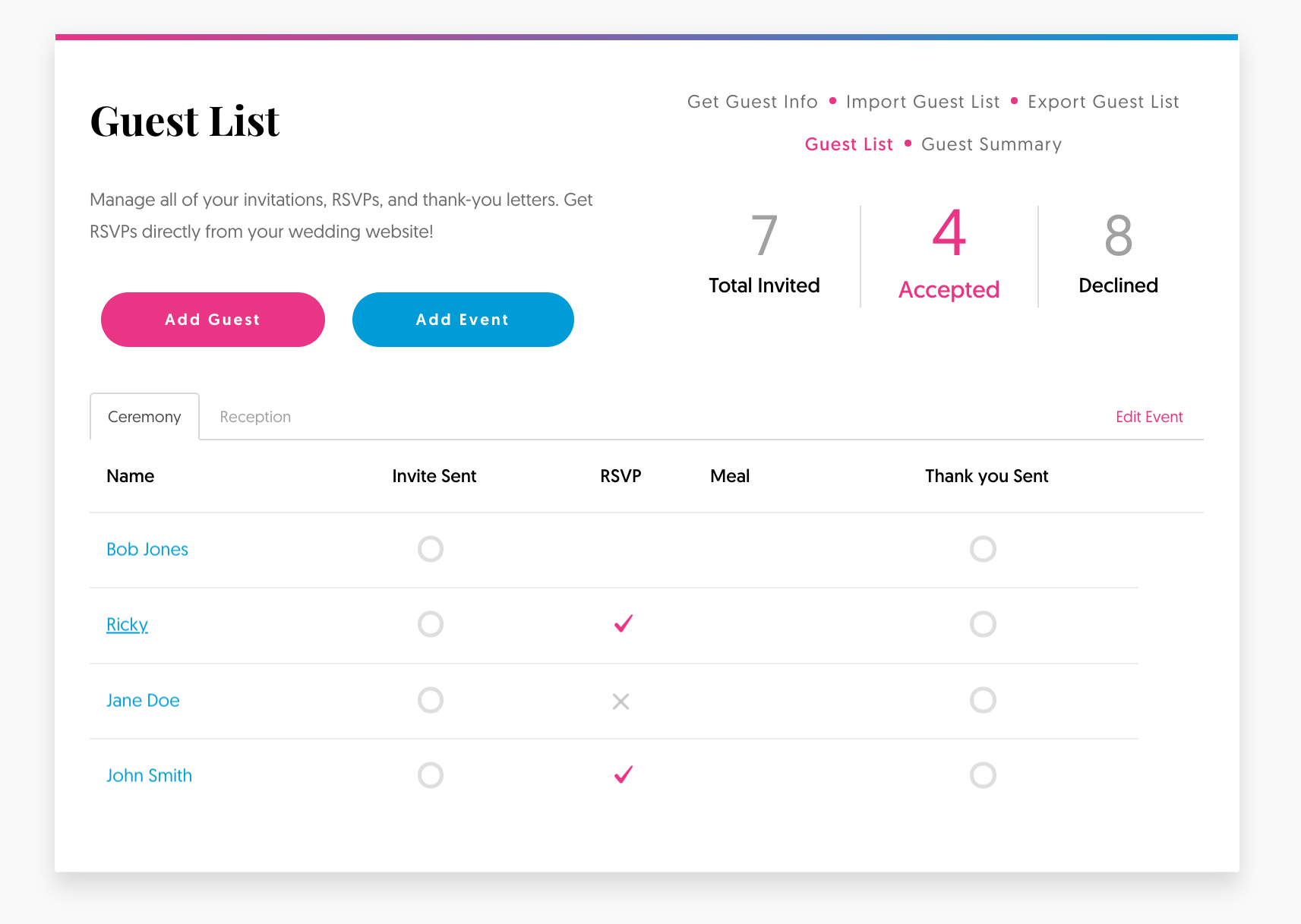Open Export Guest List link
This screenshot has height=924, width=1301.
click(x=1104, y=102)
